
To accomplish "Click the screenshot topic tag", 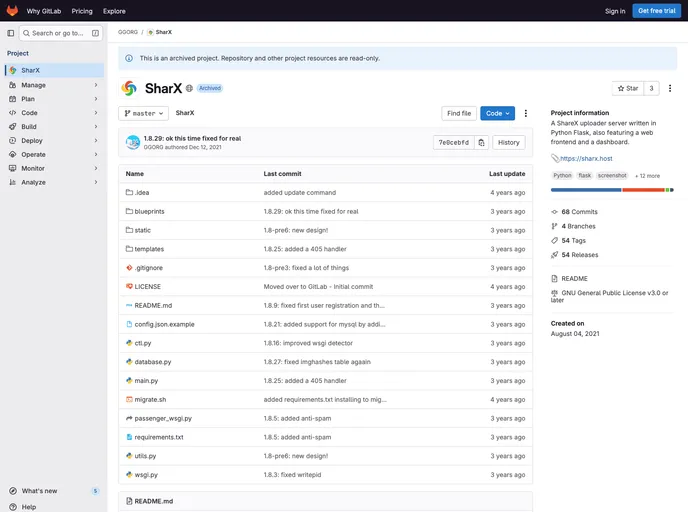I will coord(612,175).
